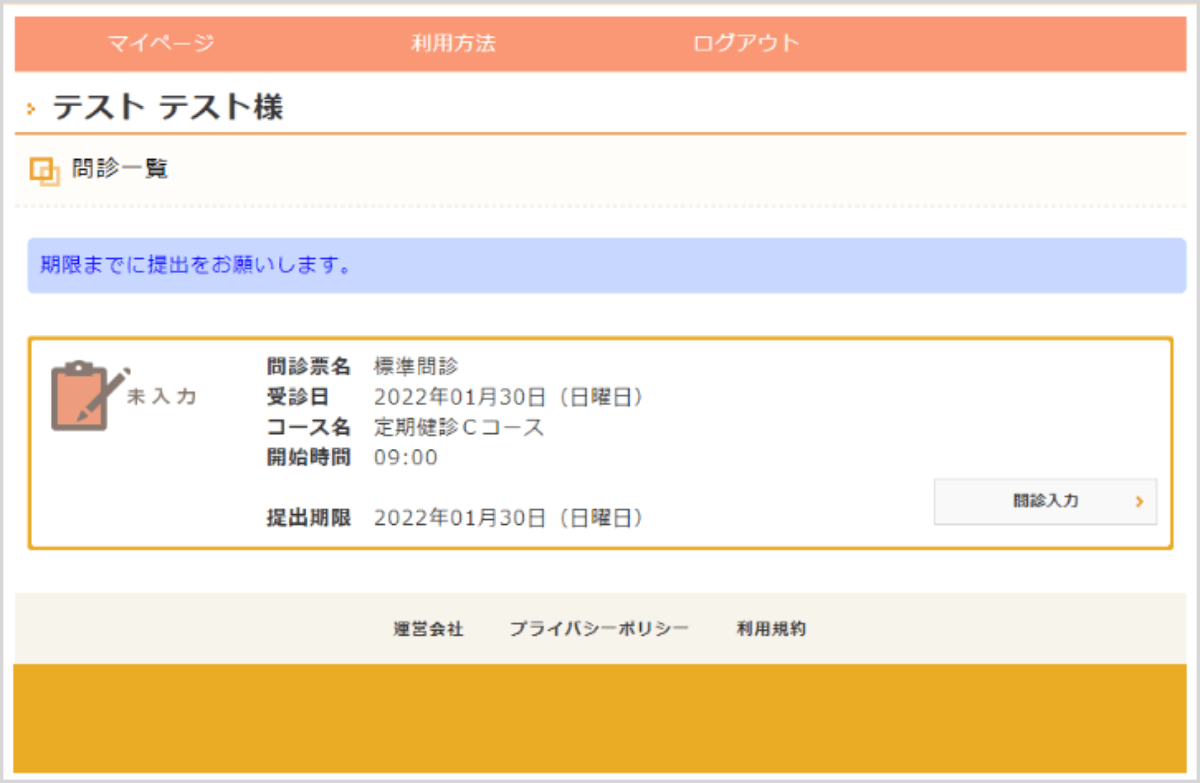Click the 提出期限 deadline date value

point(508,518)
